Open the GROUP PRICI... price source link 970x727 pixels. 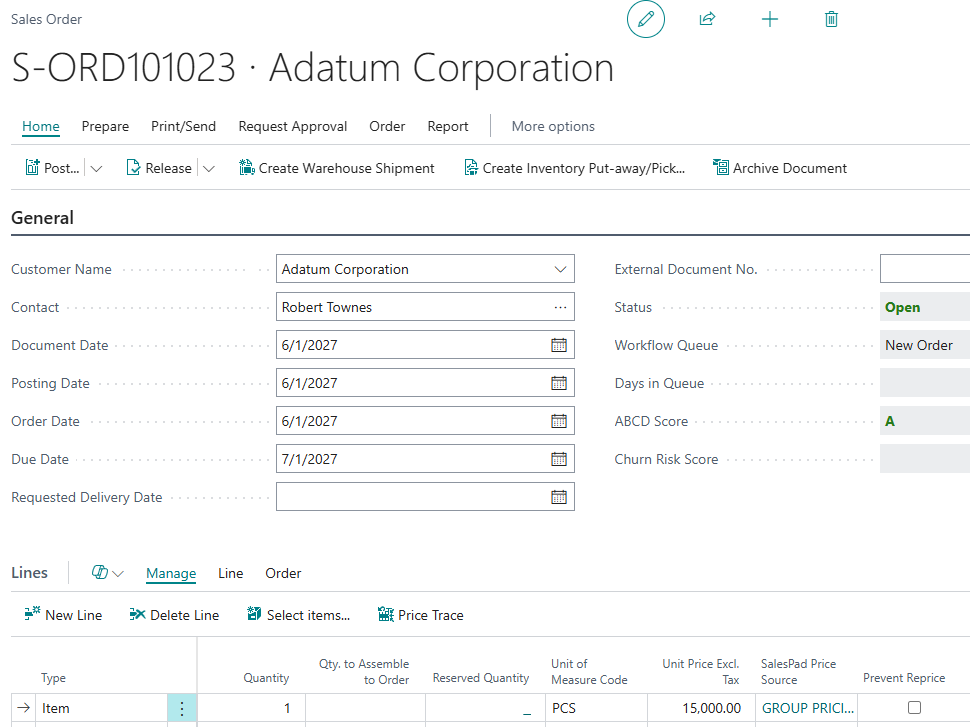coord(807,708)
